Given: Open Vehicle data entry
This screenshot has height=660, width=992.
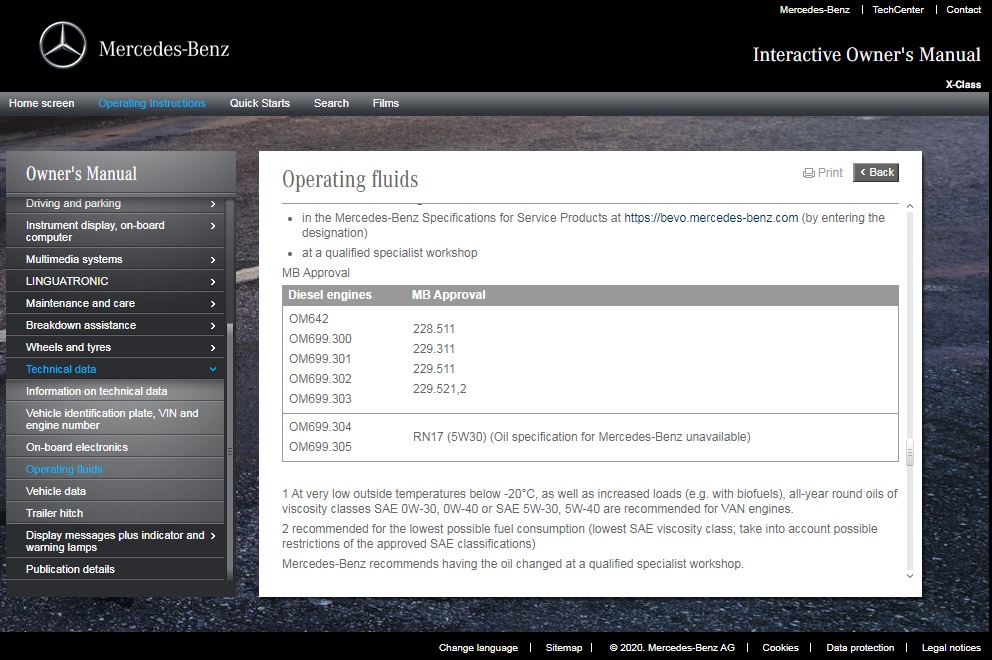Looking at the screenshot, I should click(x=115, y=491).
